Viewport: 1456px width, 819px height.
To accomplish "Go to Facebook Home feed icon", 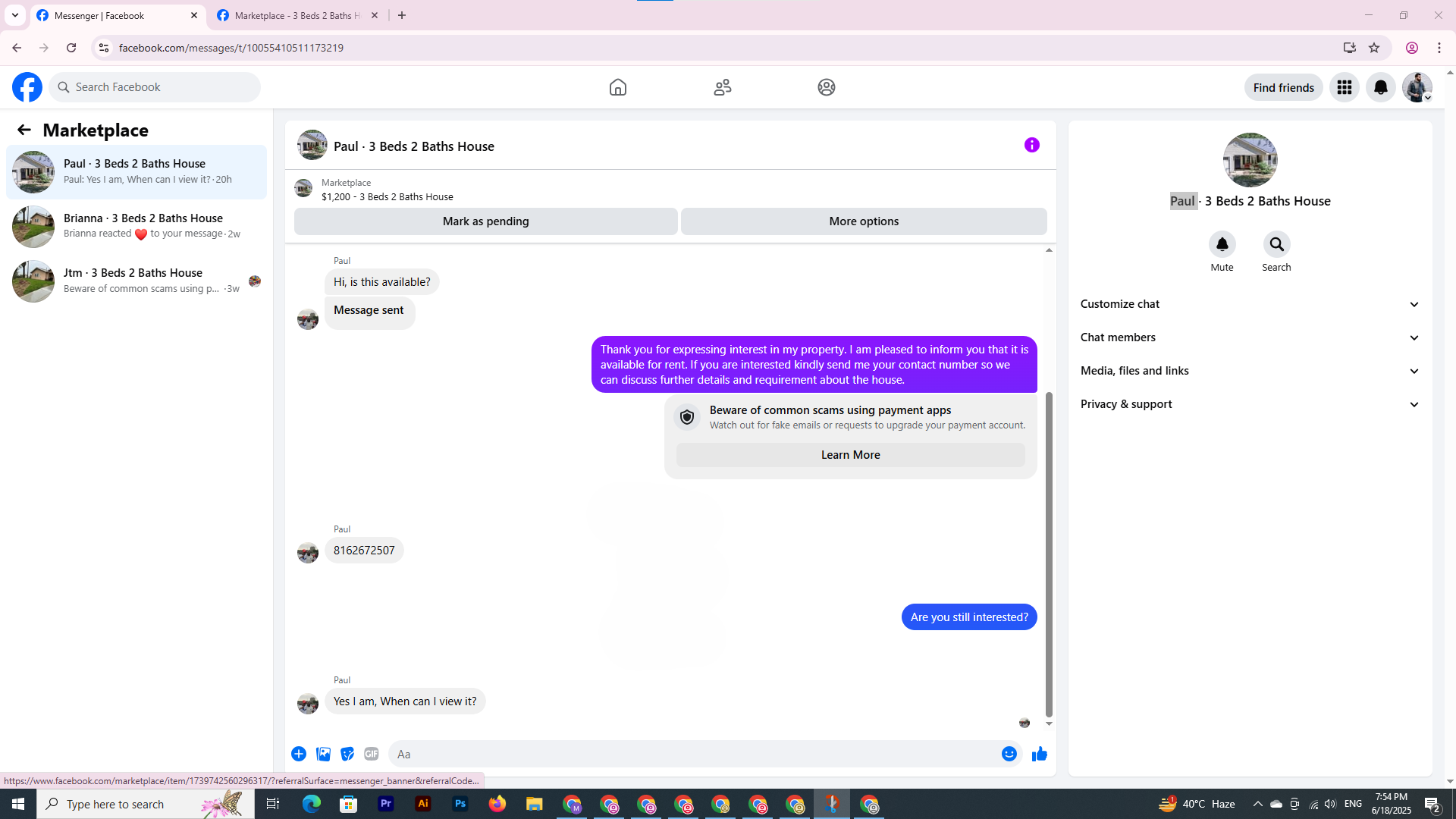I will click(618, 87).
